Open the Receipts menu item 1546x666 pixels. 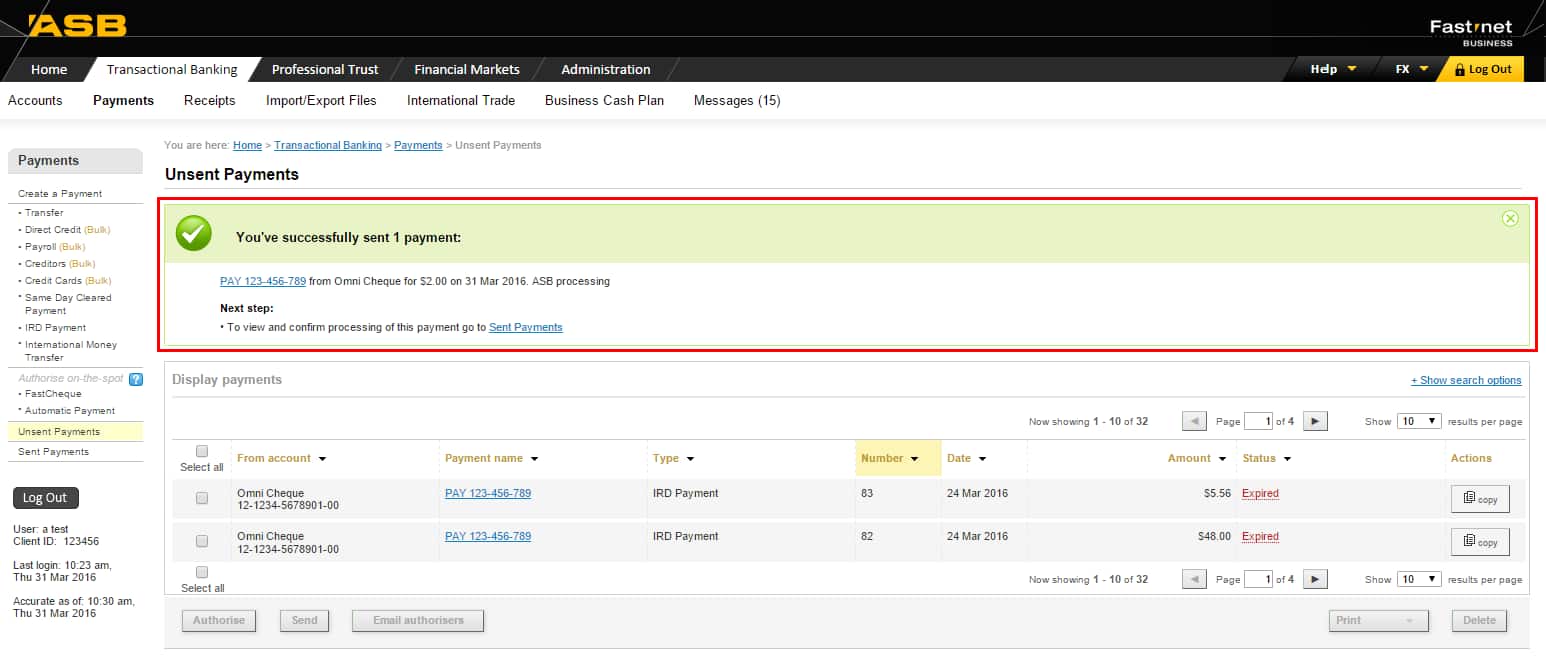coord(210,100)
